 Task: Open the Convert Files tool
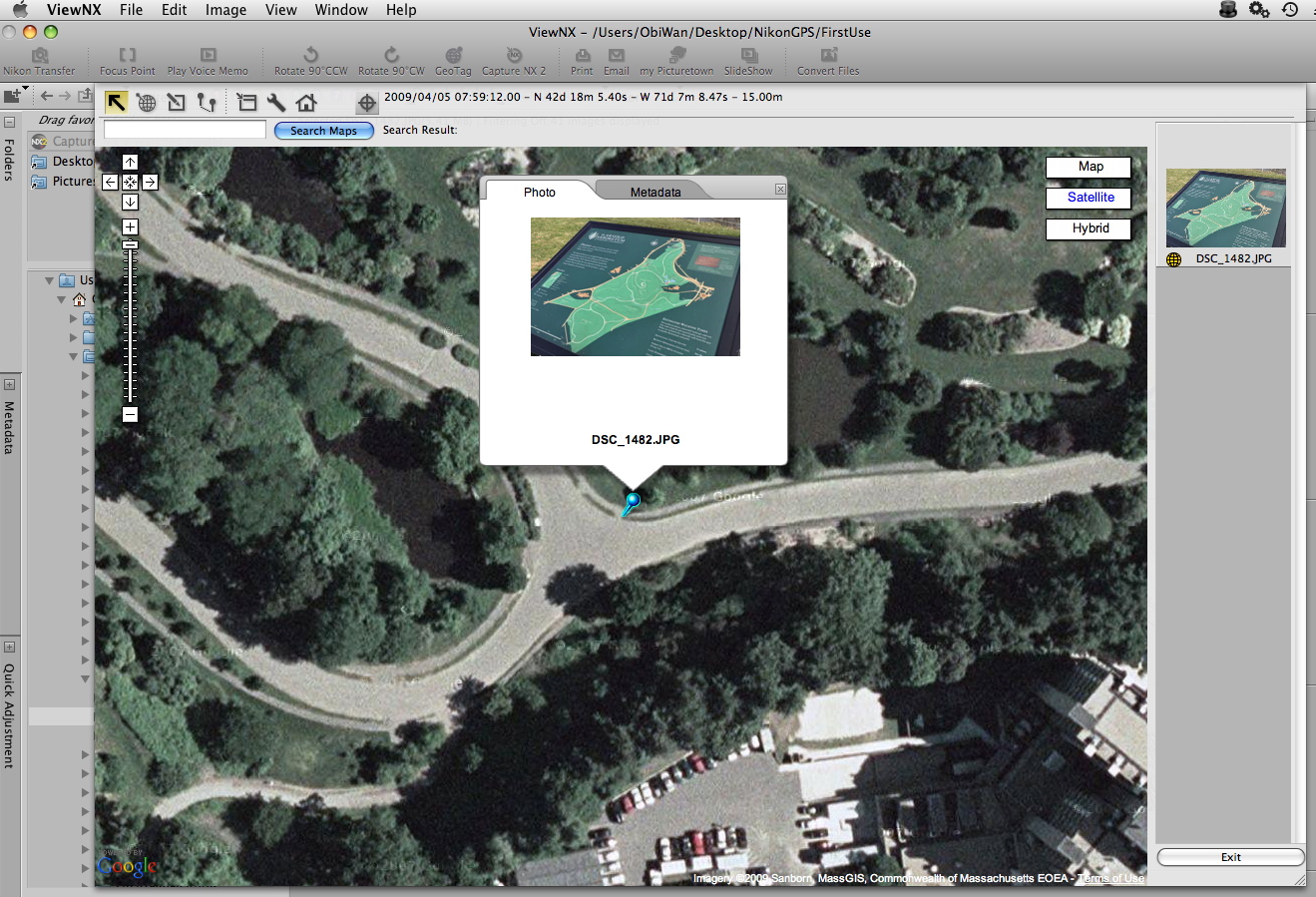[828, 62]
